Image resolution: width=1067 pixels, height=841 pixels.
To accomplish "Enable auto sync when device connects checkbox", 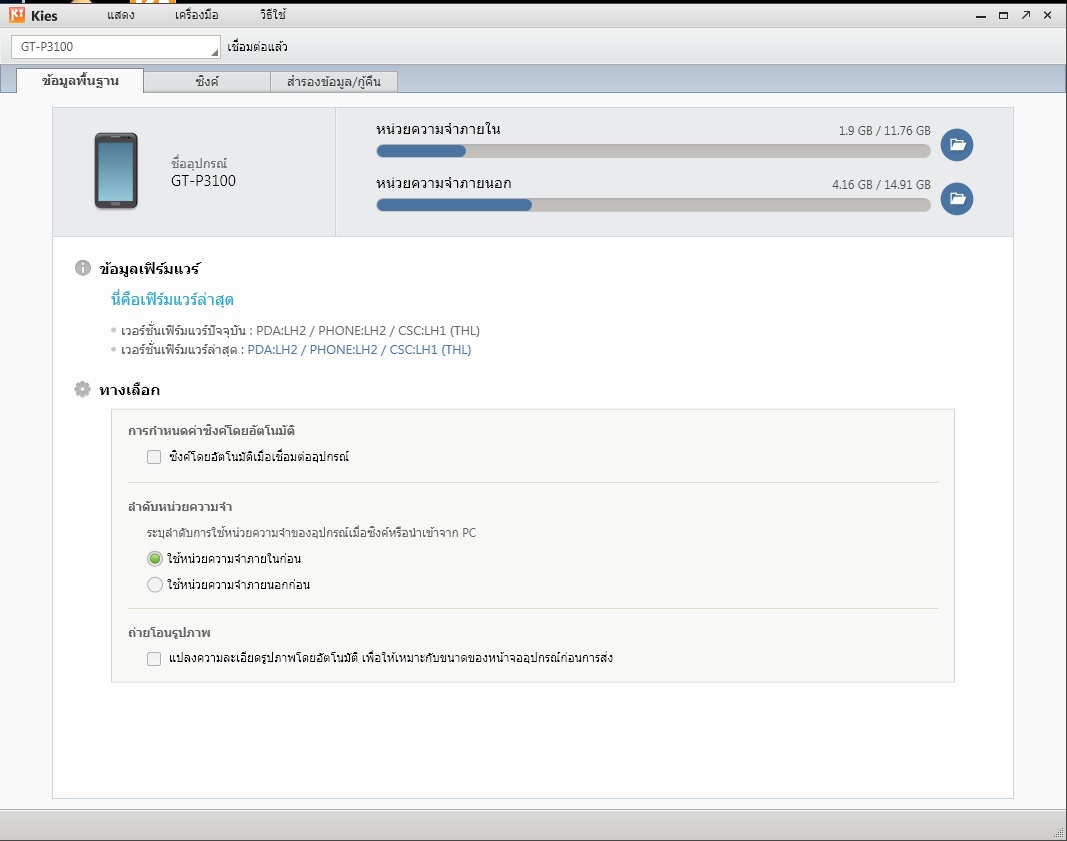I will pos(154,457).
